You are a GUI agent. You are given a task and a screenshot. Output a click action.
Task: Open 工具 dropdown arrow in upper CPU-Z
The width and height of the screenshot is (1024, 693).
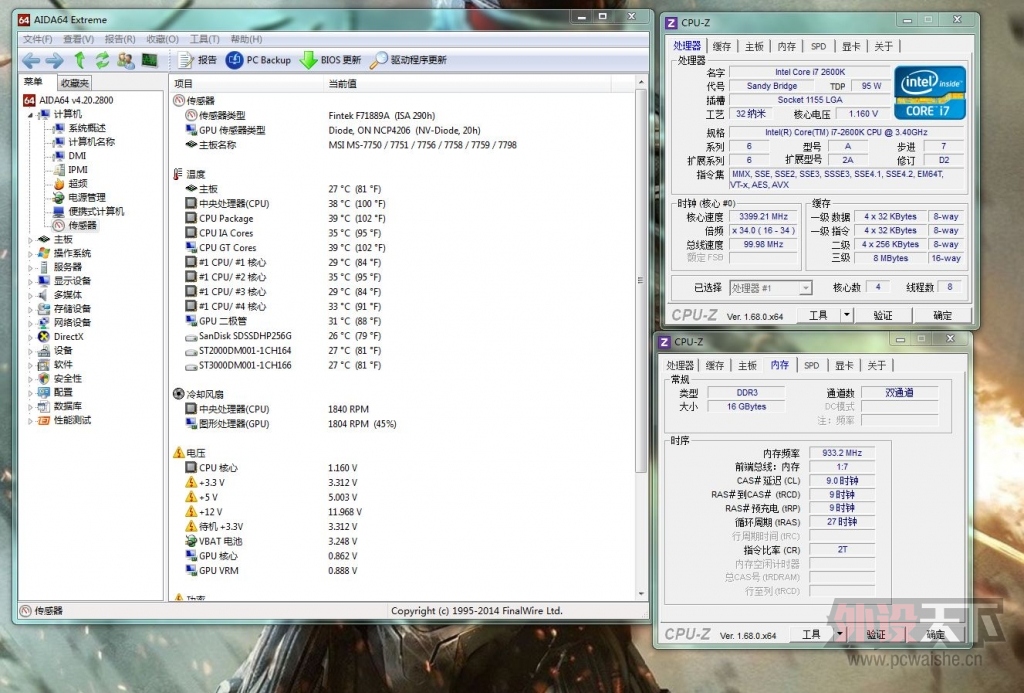846,315
